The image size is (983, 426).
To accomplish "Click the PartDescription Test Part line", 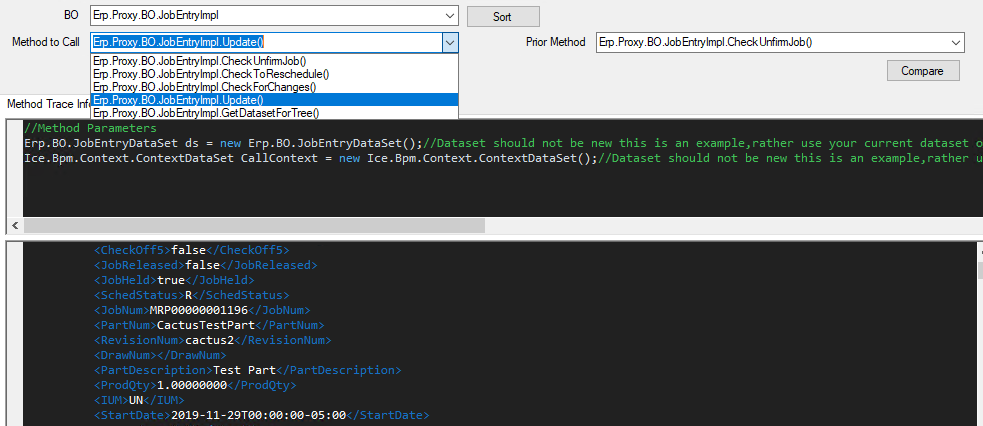I will pos(248,370).
